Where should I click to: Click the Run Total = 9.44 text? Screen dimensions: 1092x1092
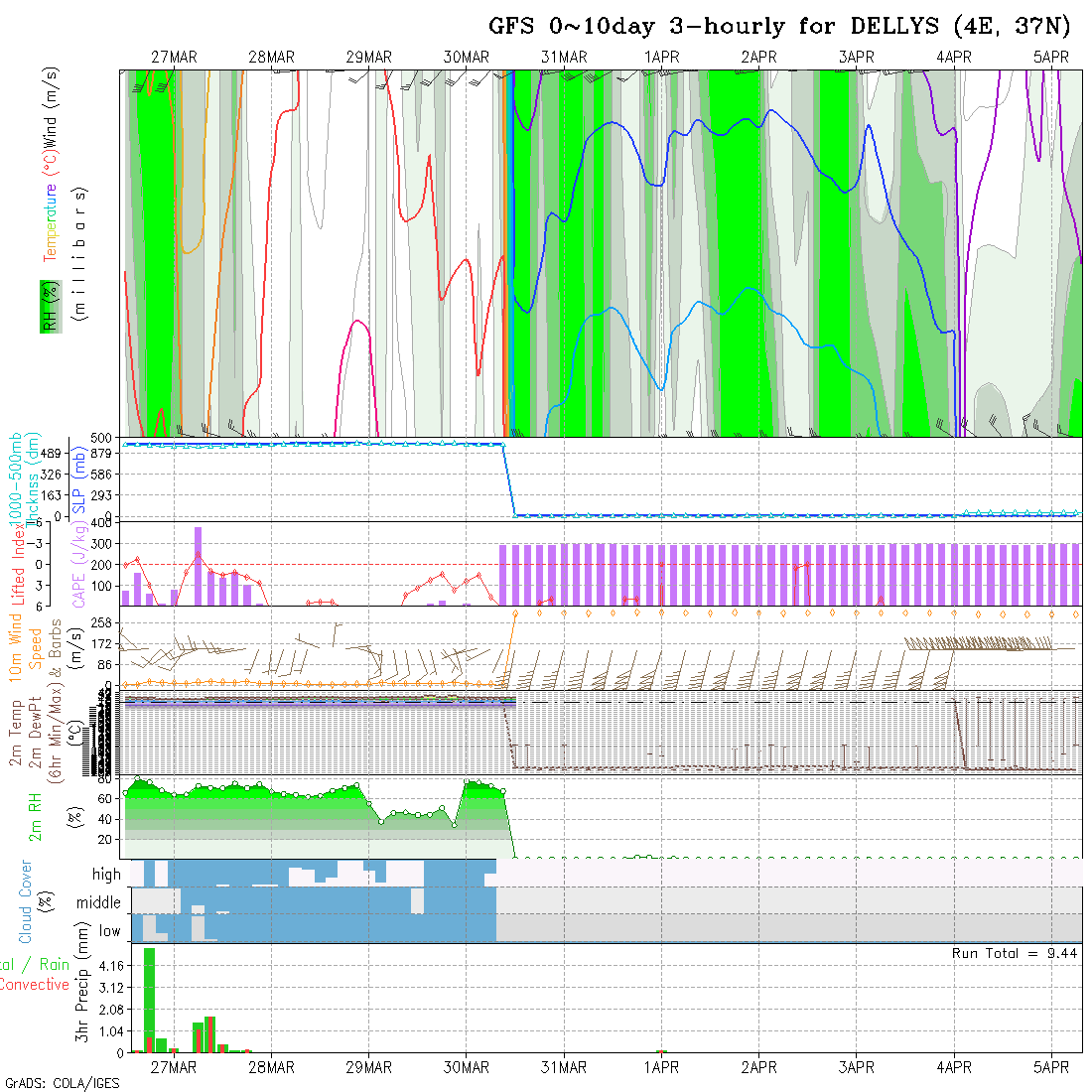[1015, 953]
